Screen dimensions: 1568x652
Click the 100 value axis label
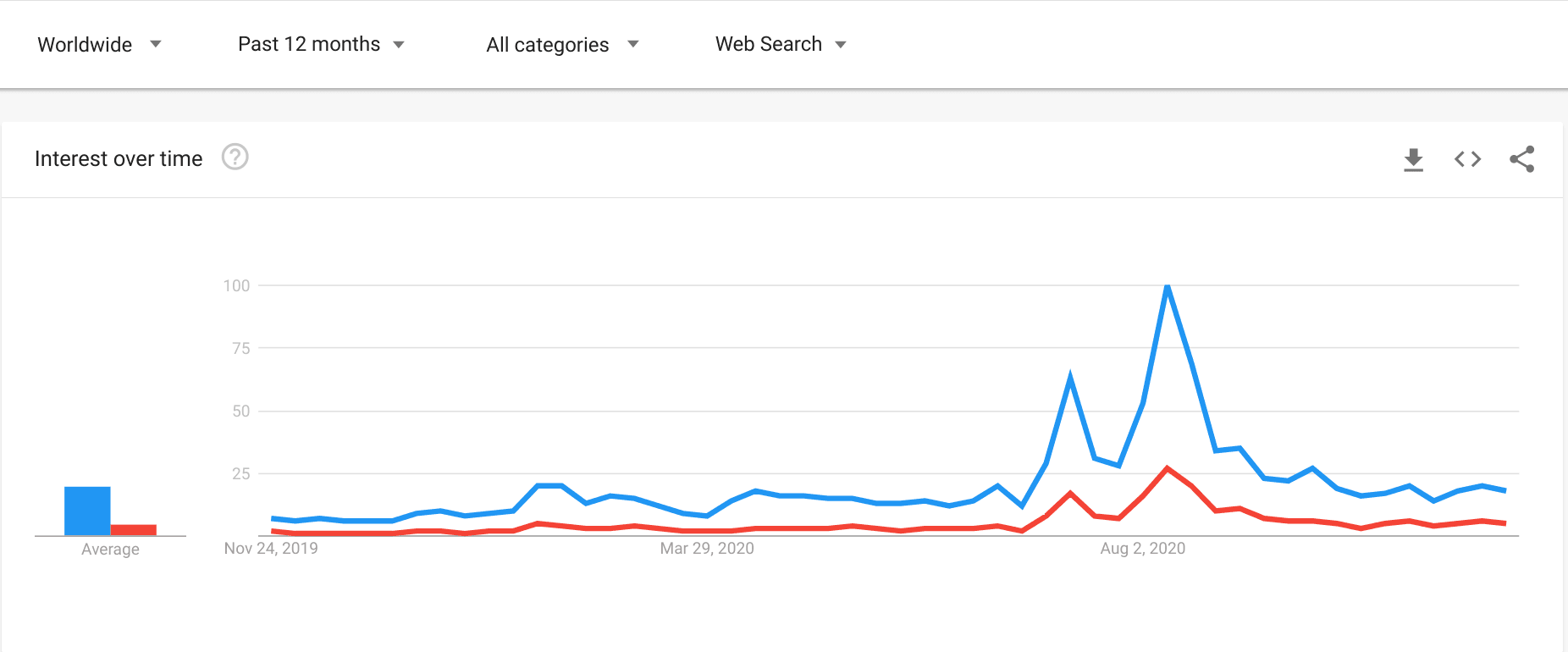click(x=236, y=285)
